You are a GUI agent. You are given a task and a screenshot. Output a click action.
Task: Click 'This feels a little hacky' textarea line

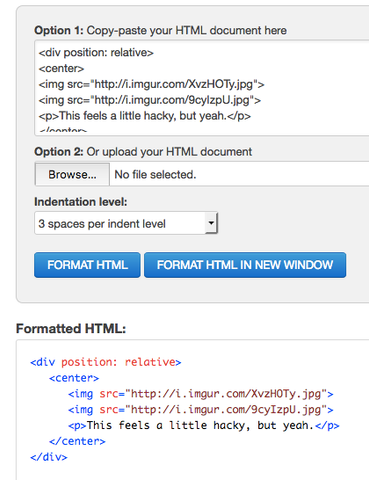[x=145, y=116]
